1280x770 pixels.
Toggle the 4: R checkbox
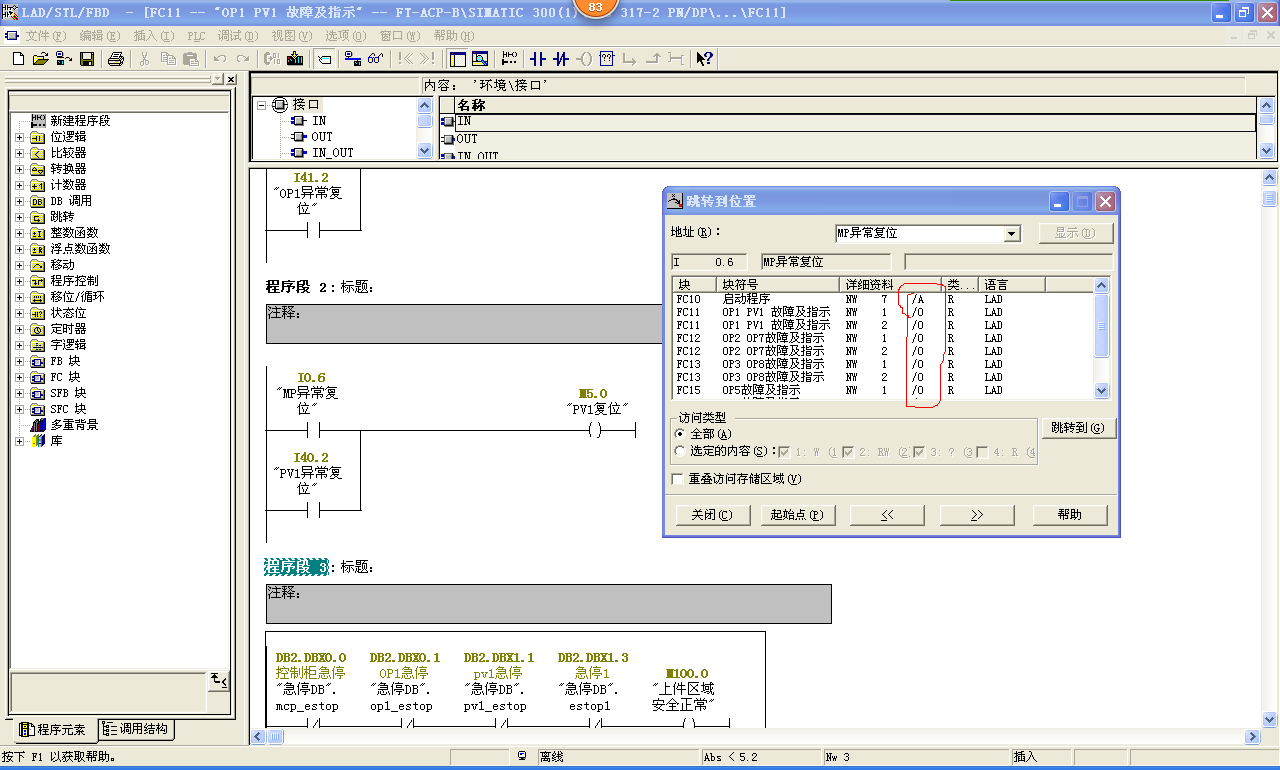click(x=982, y=451)
